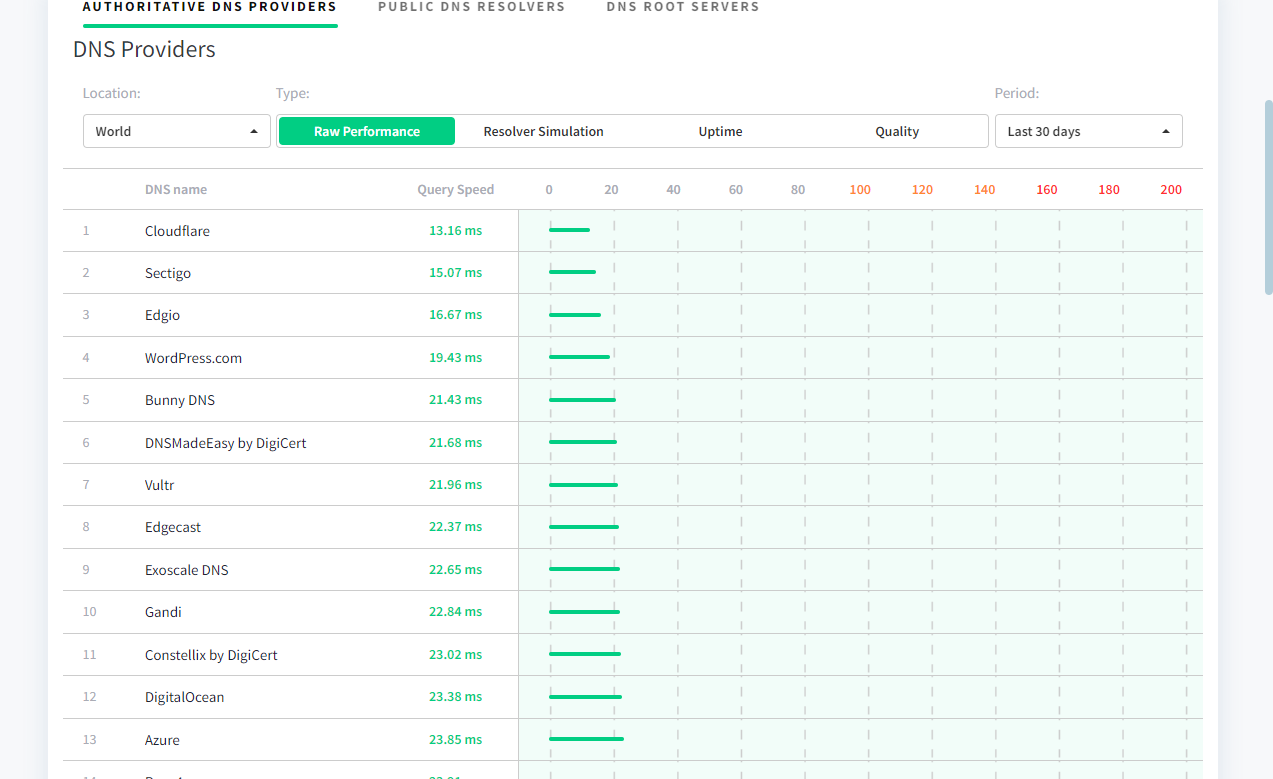Click the 100 ms axis label
This screenshot has height=779, width=1273.
tap(860, 190)
